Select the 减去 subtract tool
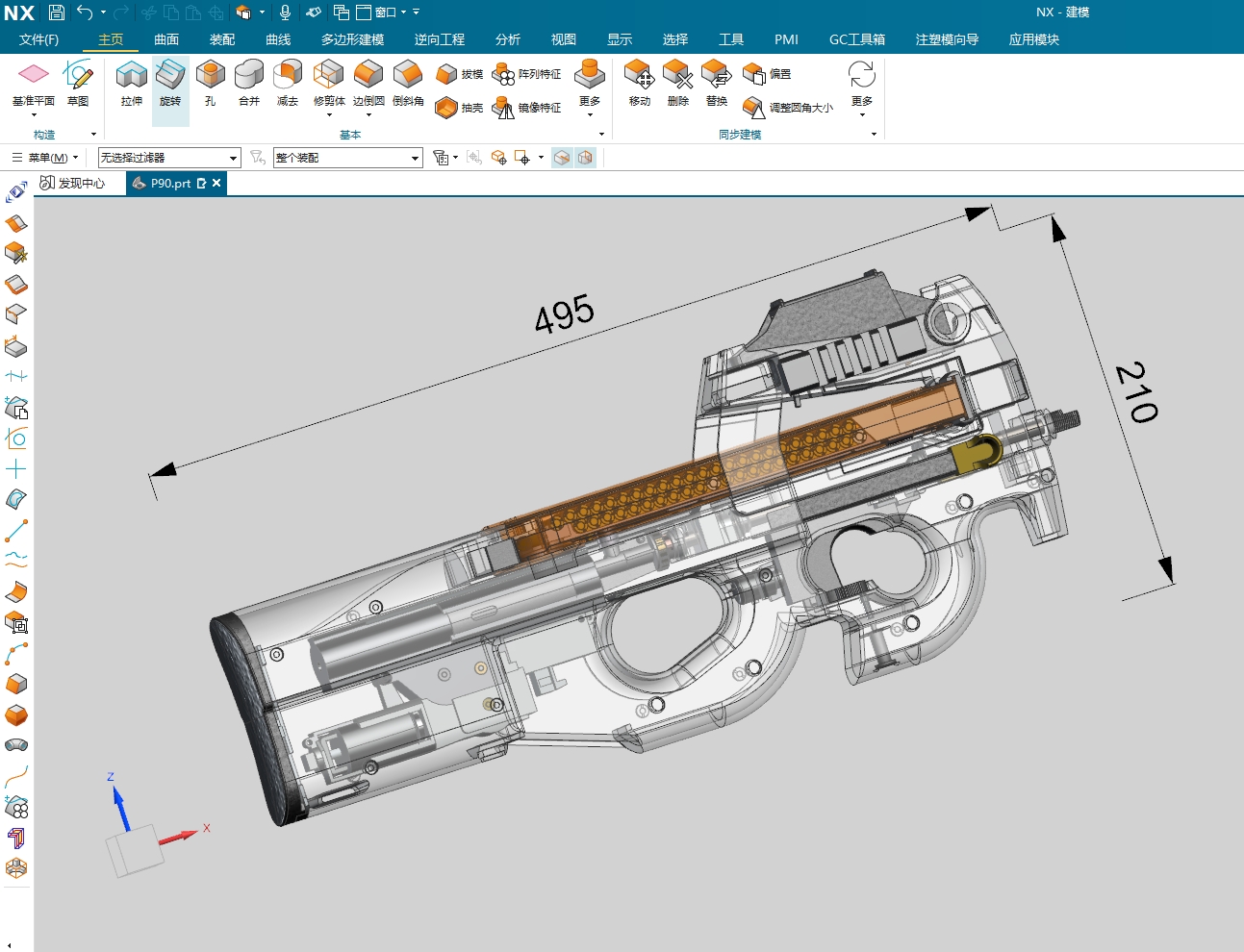The height and width of the screenshot is (952, 1244). (x=288, y=83)
